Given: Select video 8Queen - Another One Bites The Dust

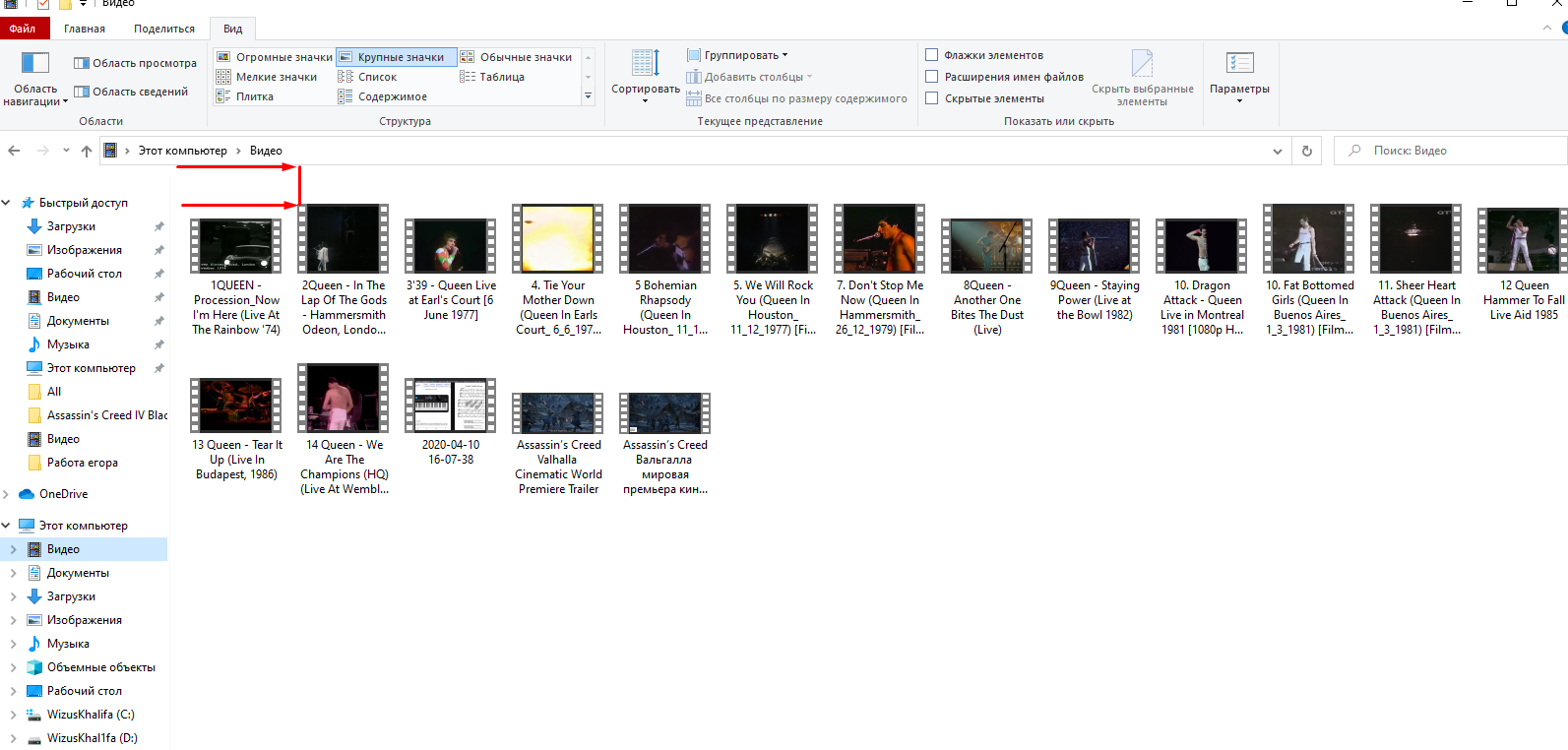Looking at the screenshot, I should pos(987,278).
